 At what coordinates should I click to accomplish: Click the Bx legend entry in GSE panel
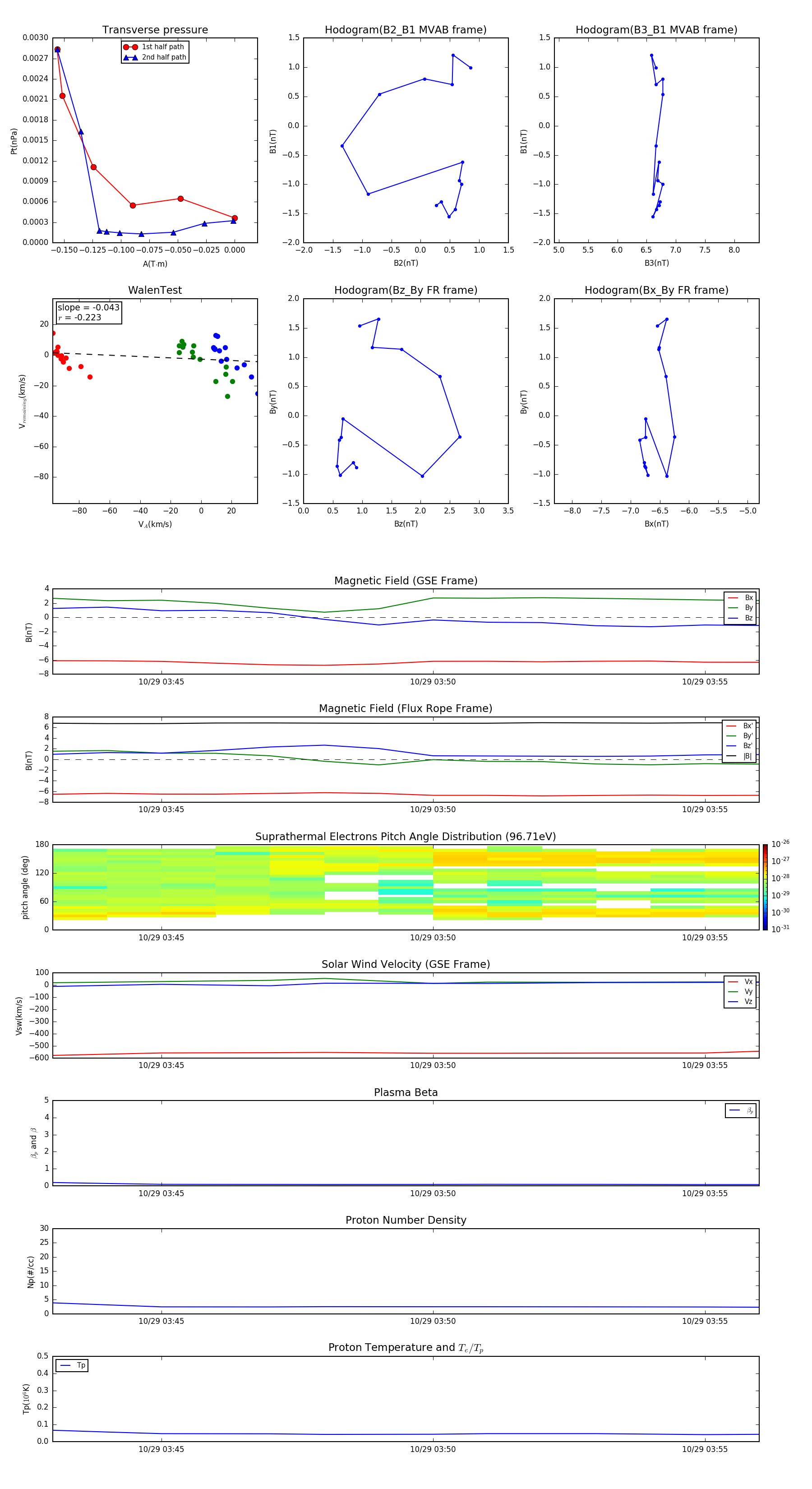tap(740, 598)
